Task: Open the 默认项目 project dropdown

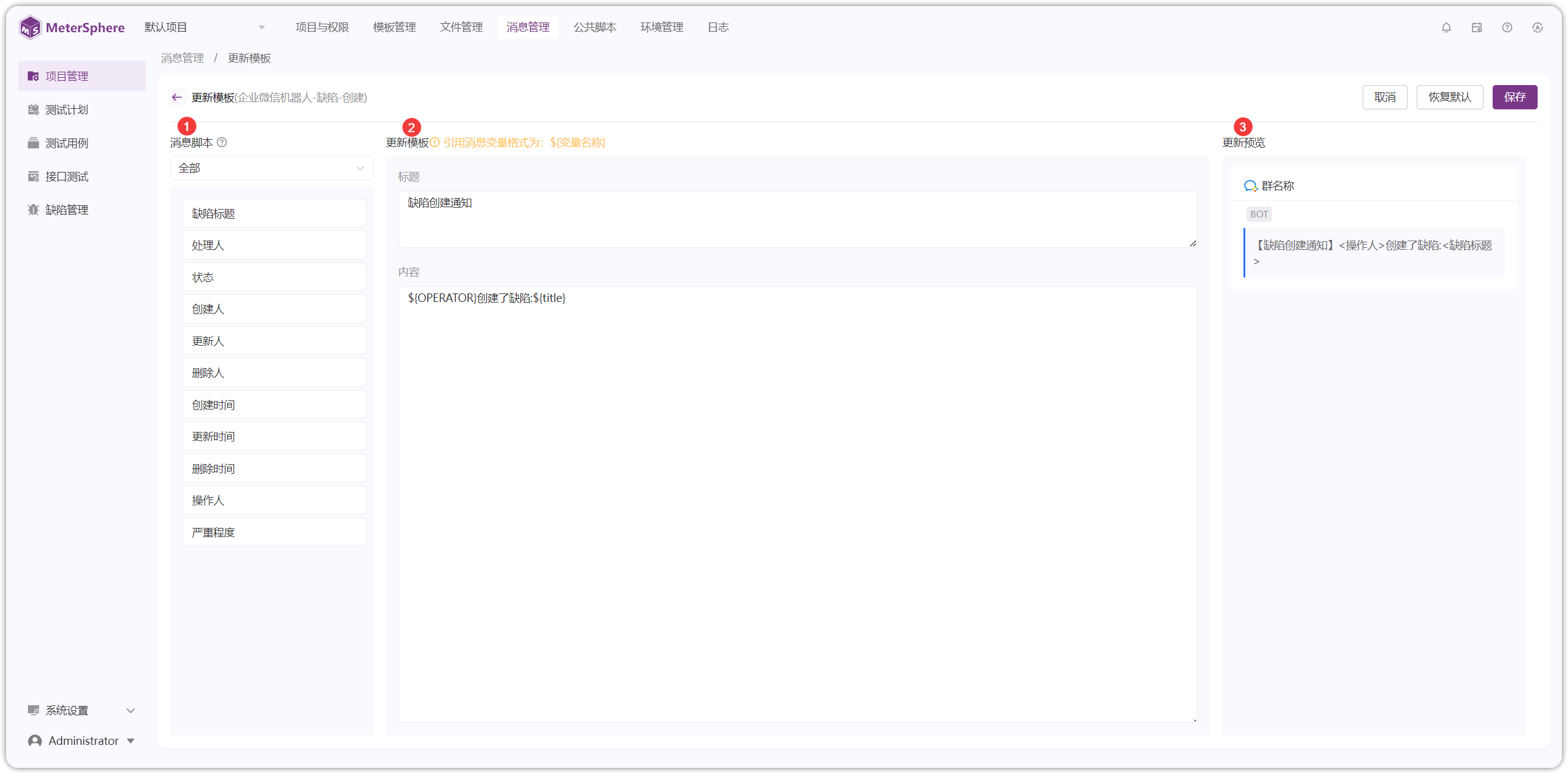Action: pyautogui.click(x=205, y=27)
